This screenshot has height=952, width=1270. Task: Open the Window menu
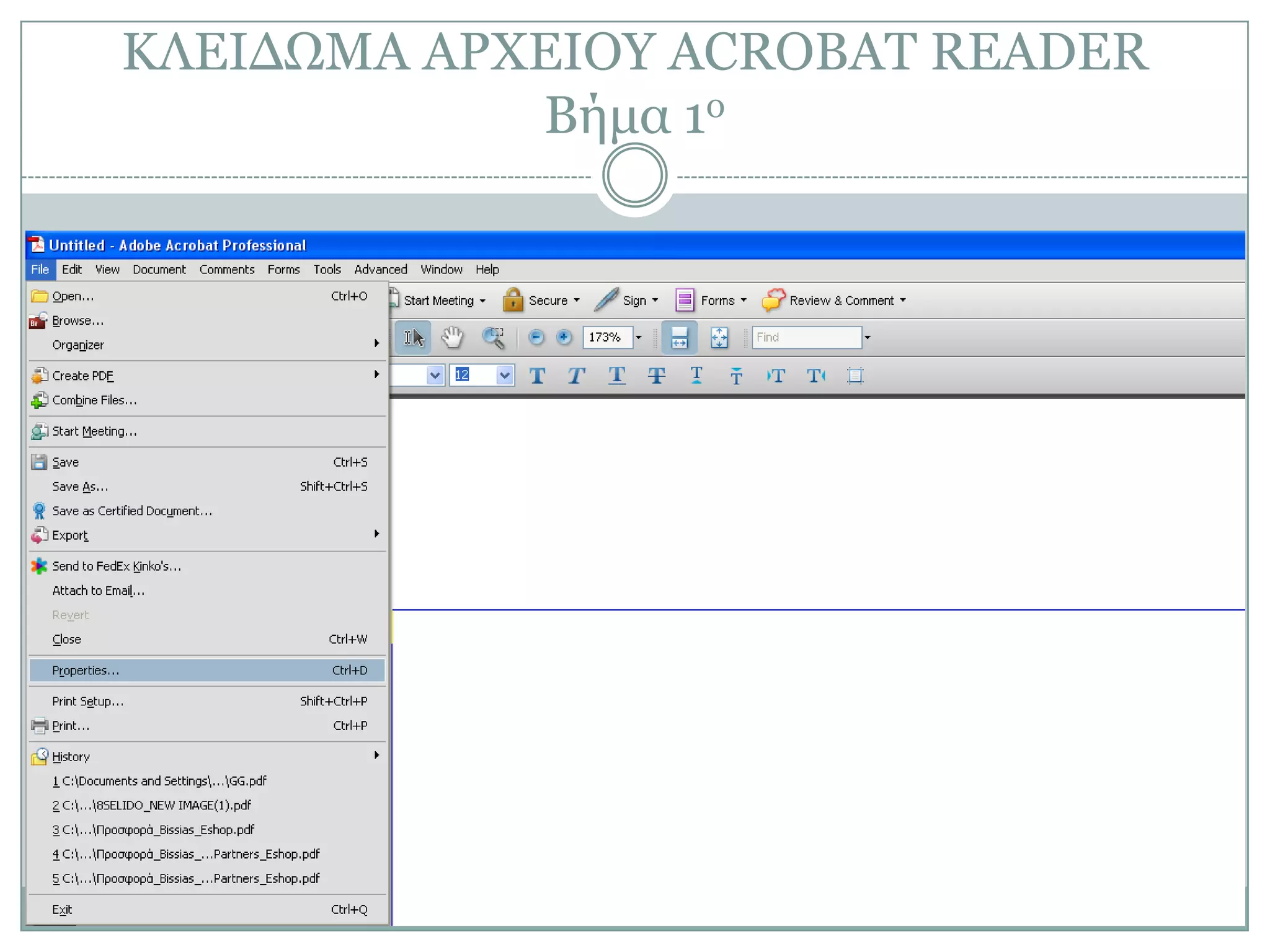pos(442,270)
